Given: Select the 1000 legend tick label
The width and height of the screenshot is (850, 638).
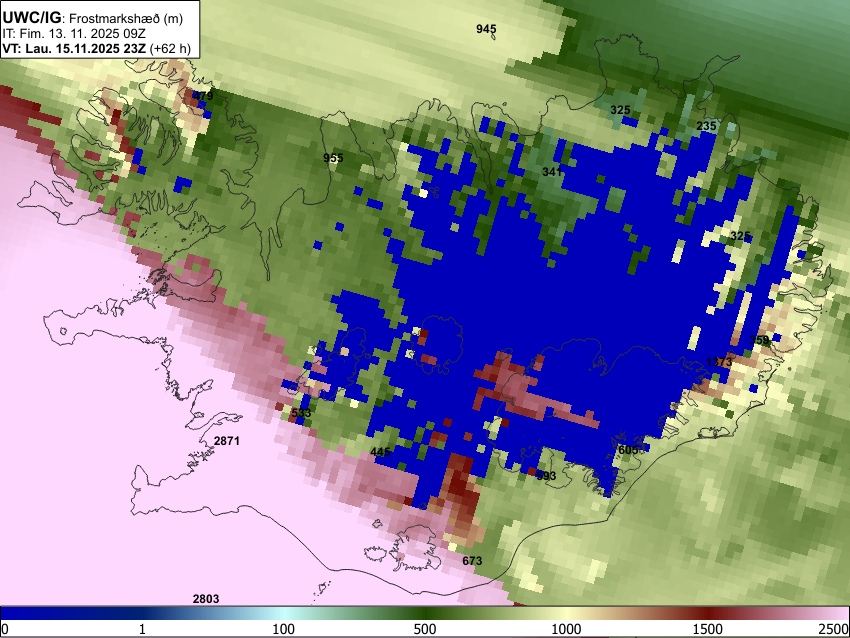Looking at the screenshot, I should coord(566,629).
